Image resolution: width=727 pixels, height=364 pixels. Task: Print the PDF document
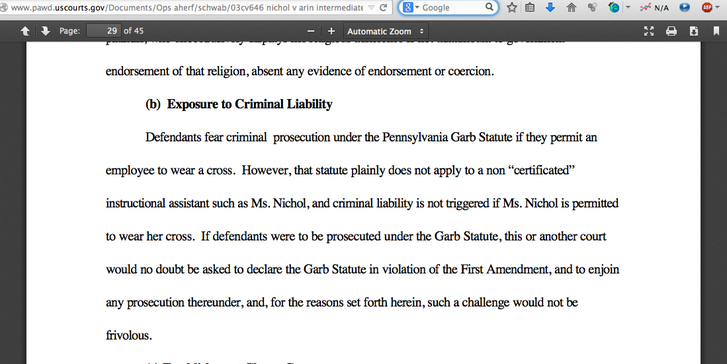coord(671,31)
